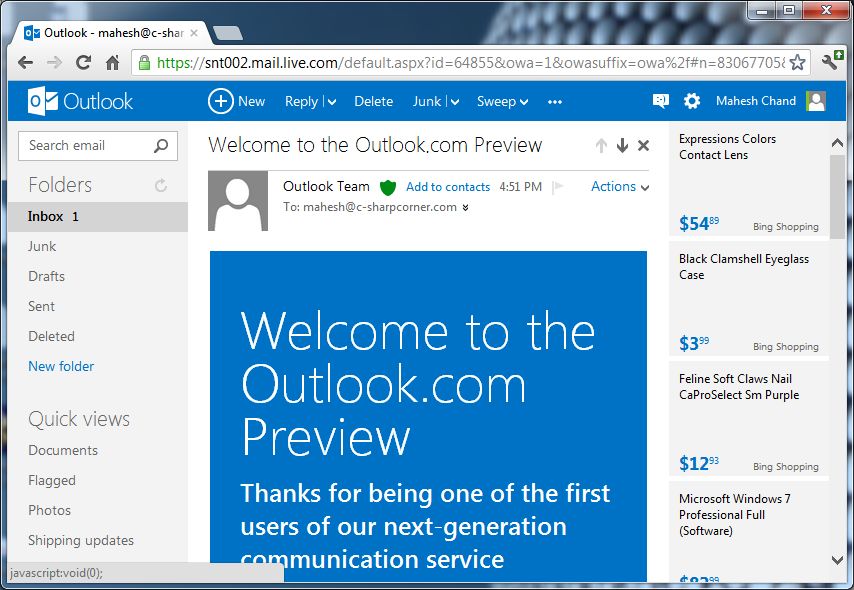Image resolution: width=854 pixels, height=590 pixels.
Task: Click the browser Home icon
Action: tap(112, 63)
